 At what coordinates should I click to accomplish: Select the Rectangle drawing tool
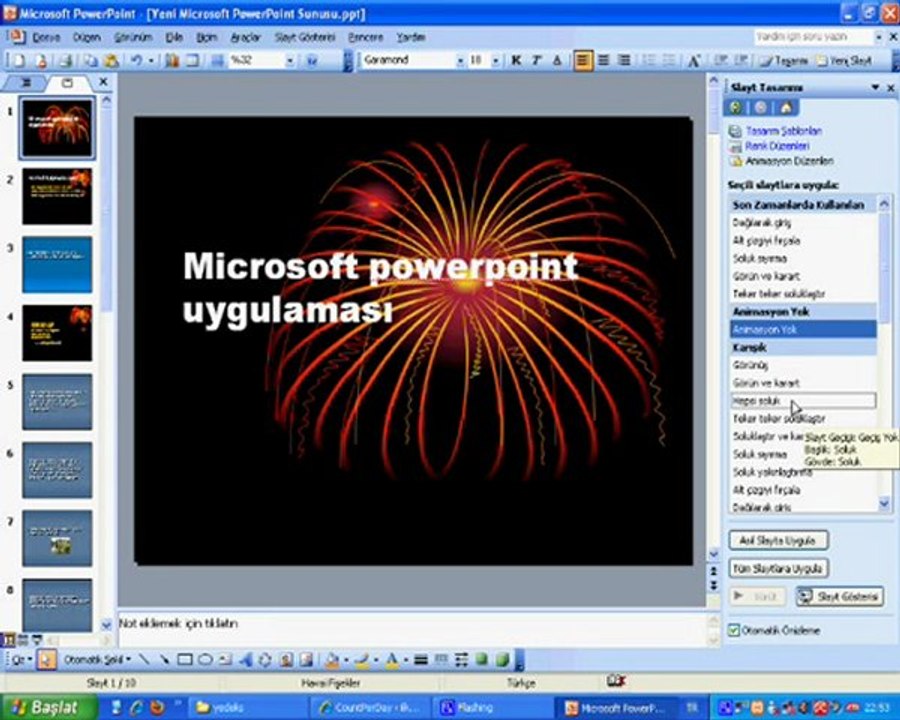point(185,660)
